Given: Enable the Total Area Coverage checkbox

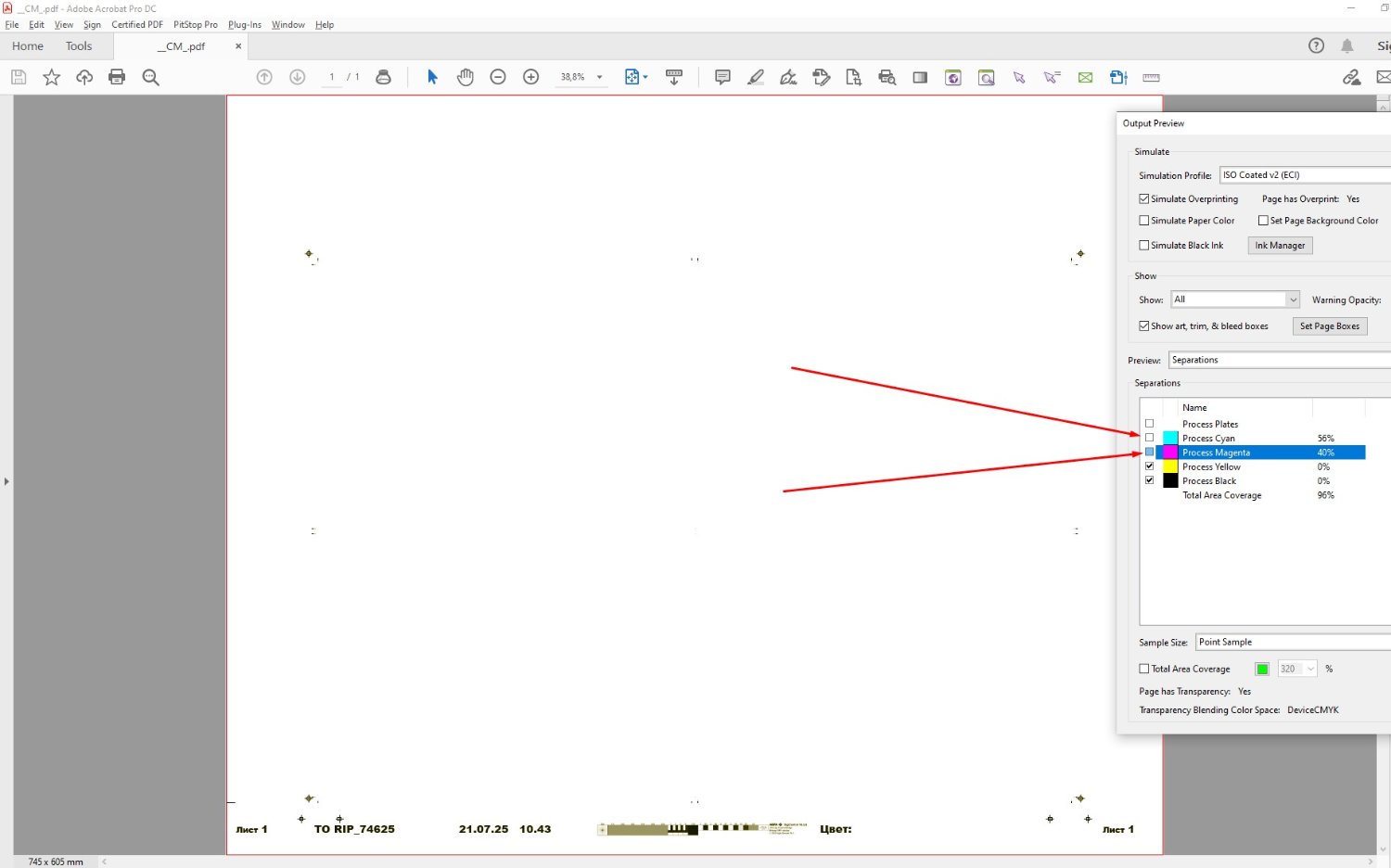Looking at the screenshot, I should (1144, 669).
